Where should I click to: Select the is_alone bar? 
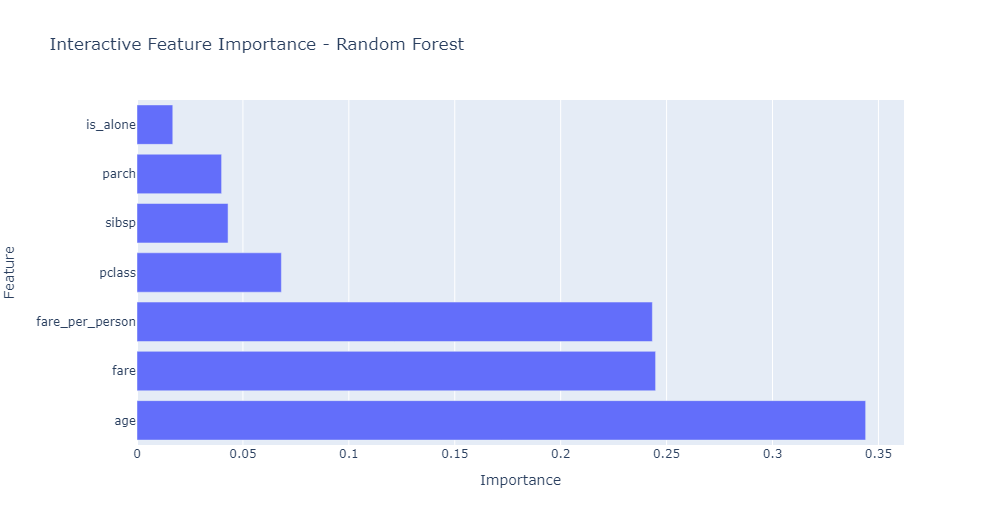click(x=155, y=125)
